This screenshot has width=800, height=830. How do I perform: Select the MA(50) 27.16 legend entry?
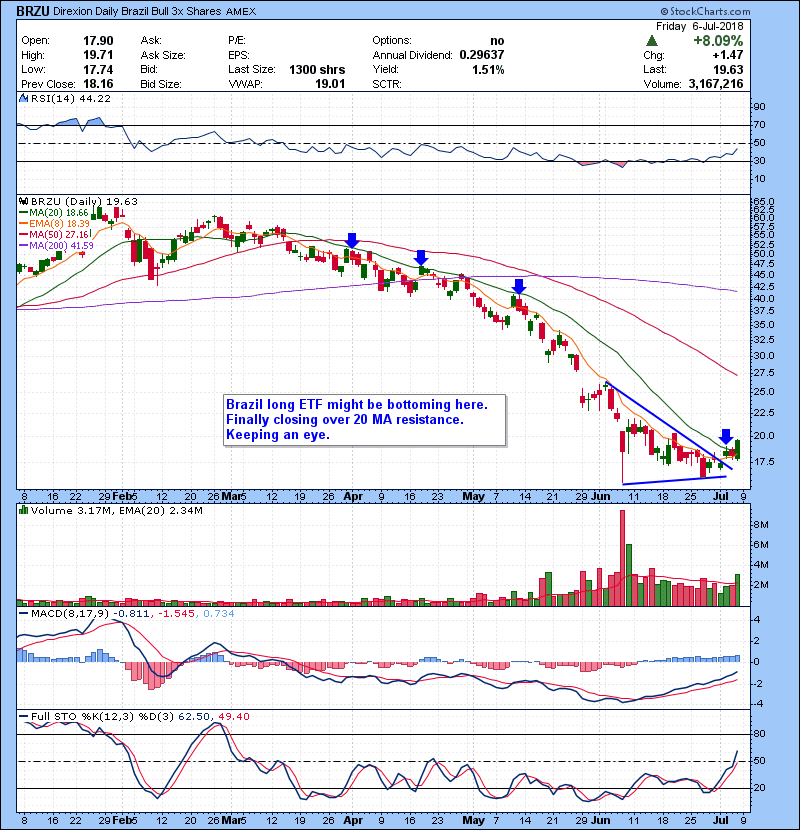pos(54,234)
